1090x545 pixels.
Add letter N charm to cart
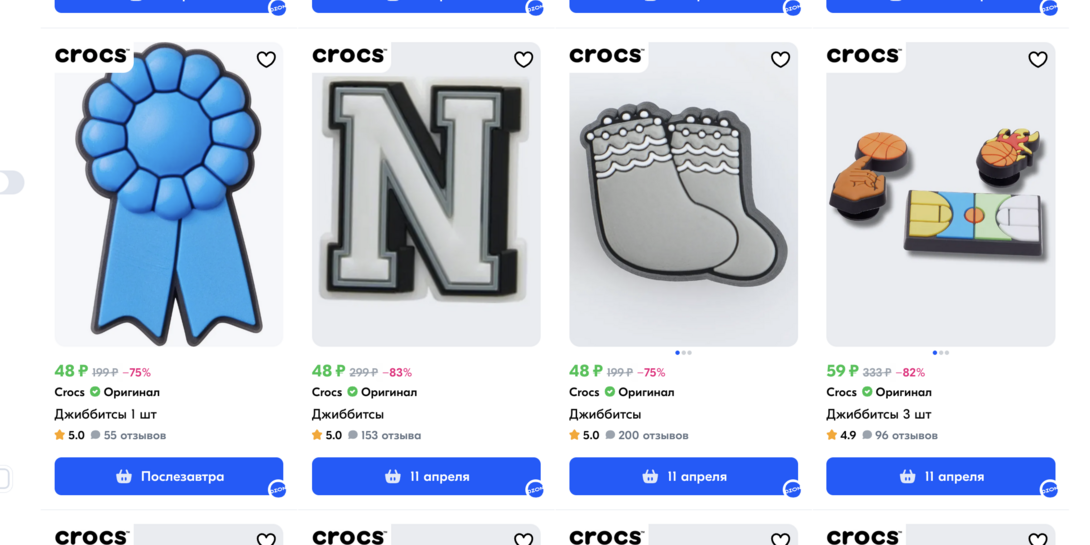coord(426,476)
